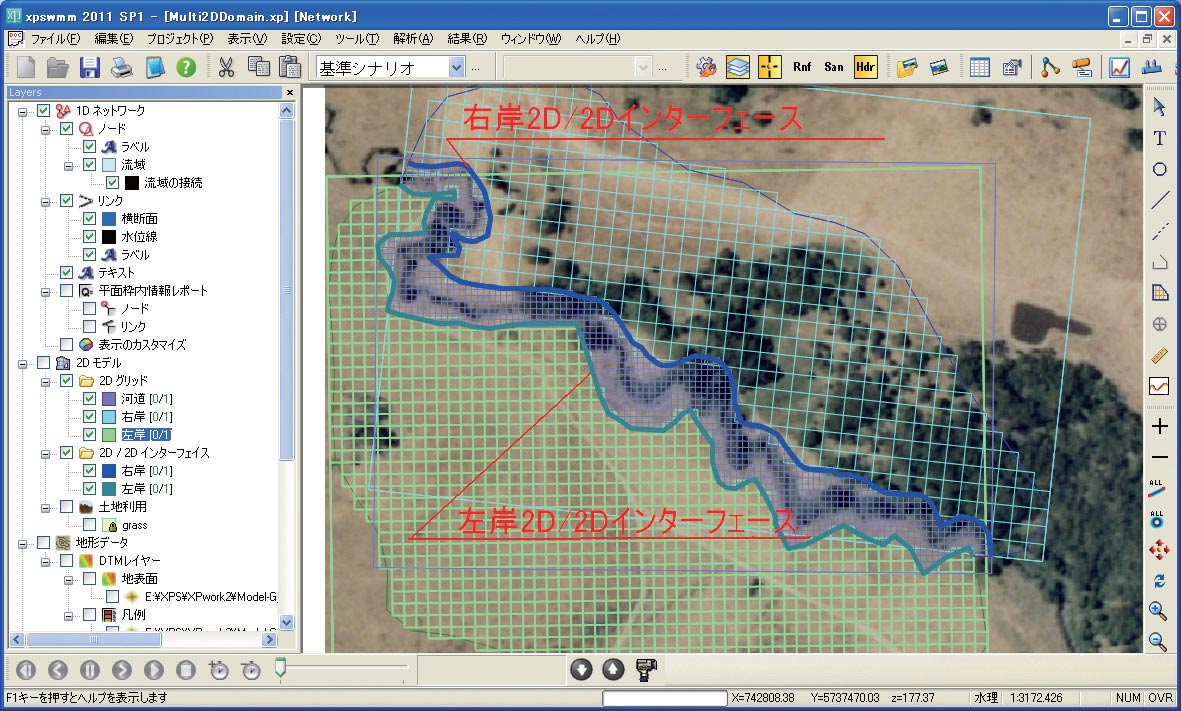Uncheck the 河道 [0/1] grid layer

pos(90,399)
